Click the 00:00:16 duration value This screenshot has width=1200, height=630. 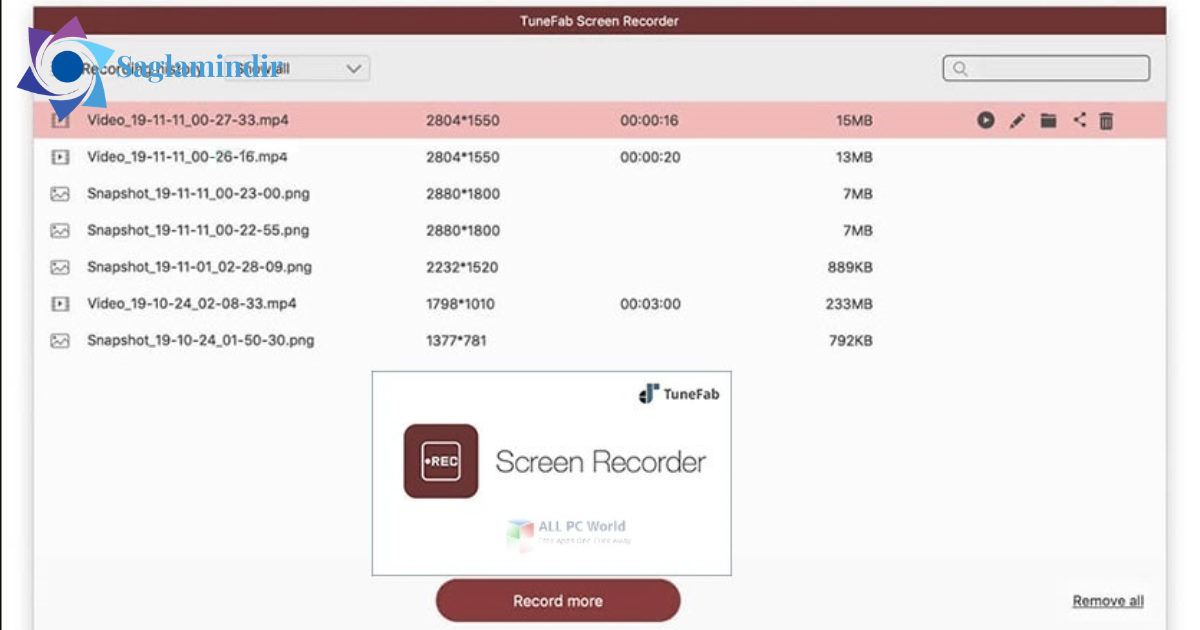[649, 121]
